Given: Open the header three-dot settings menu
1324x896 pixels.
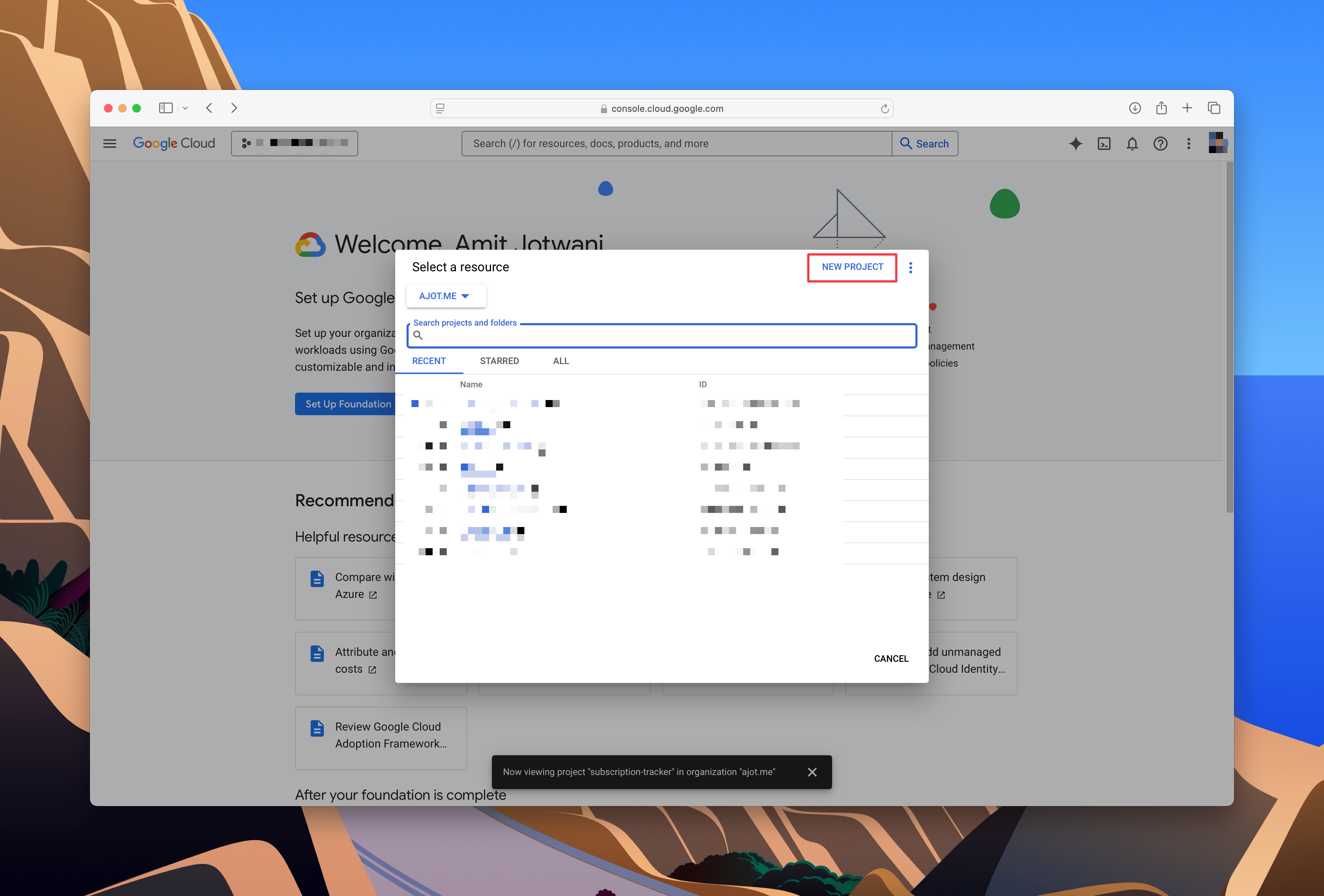Looking at the screenshot, I should coord(1188,144).
